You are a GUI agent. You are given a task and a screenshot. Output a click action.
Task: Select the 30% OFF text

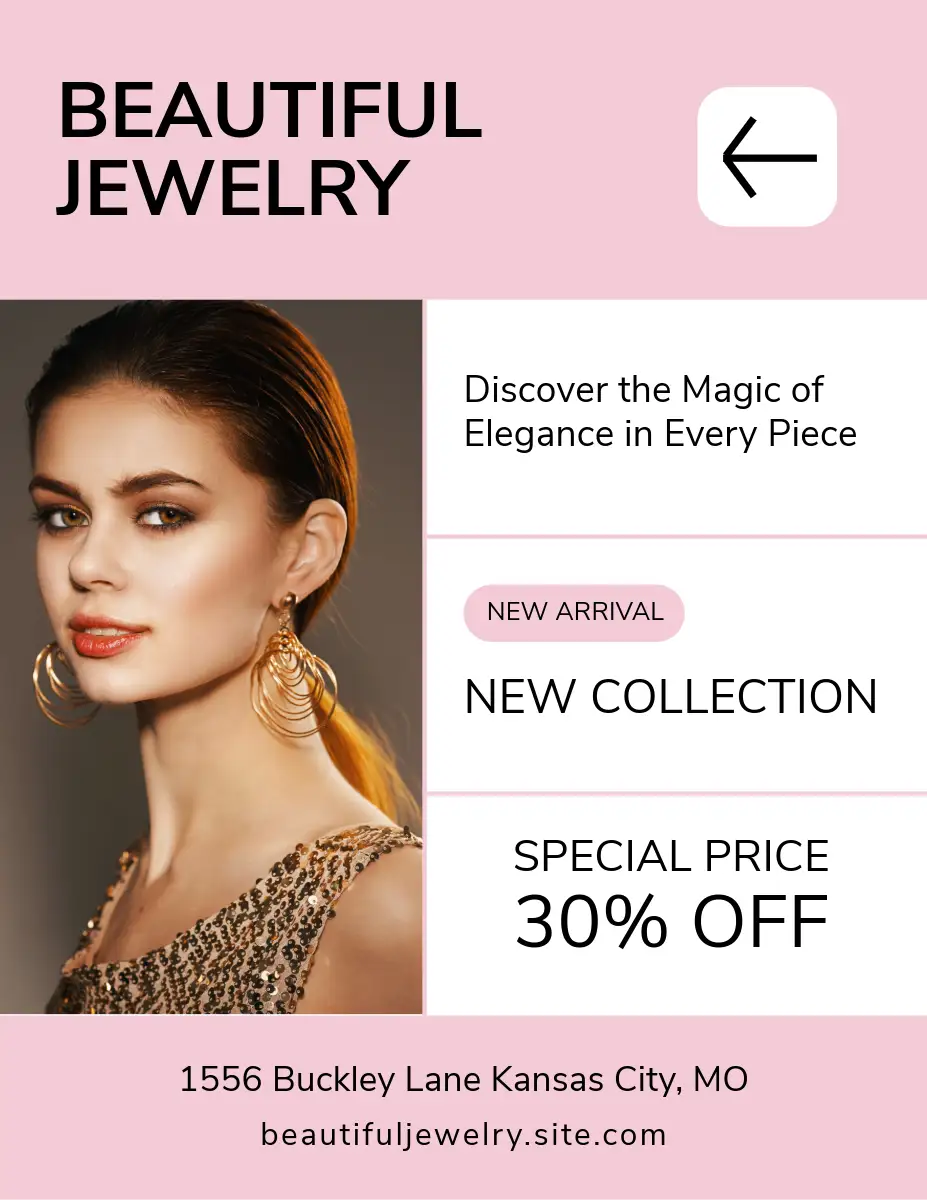(x=671, y=921)
